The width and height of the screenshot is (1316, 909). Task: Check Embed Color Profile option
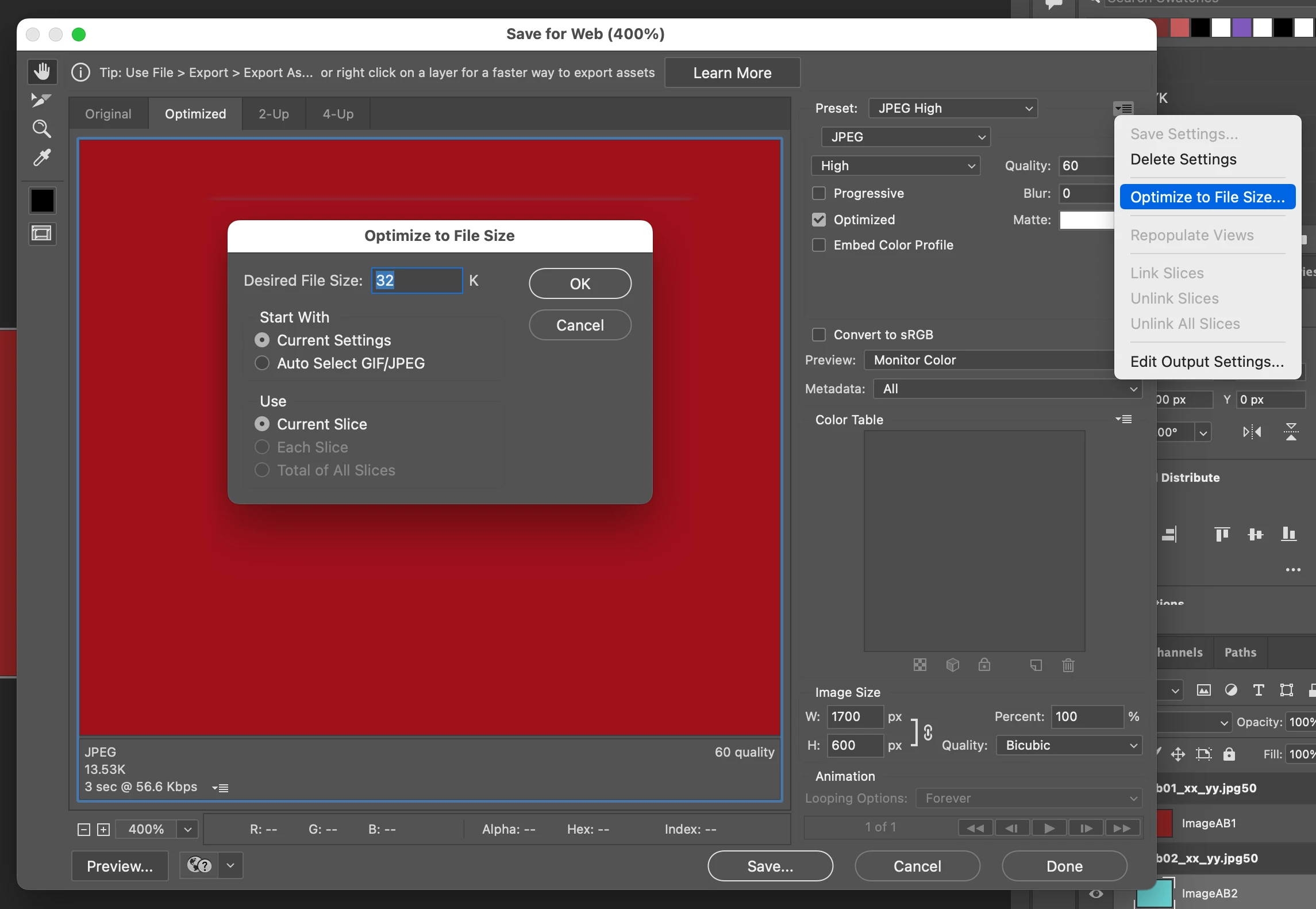coord(819,245)
